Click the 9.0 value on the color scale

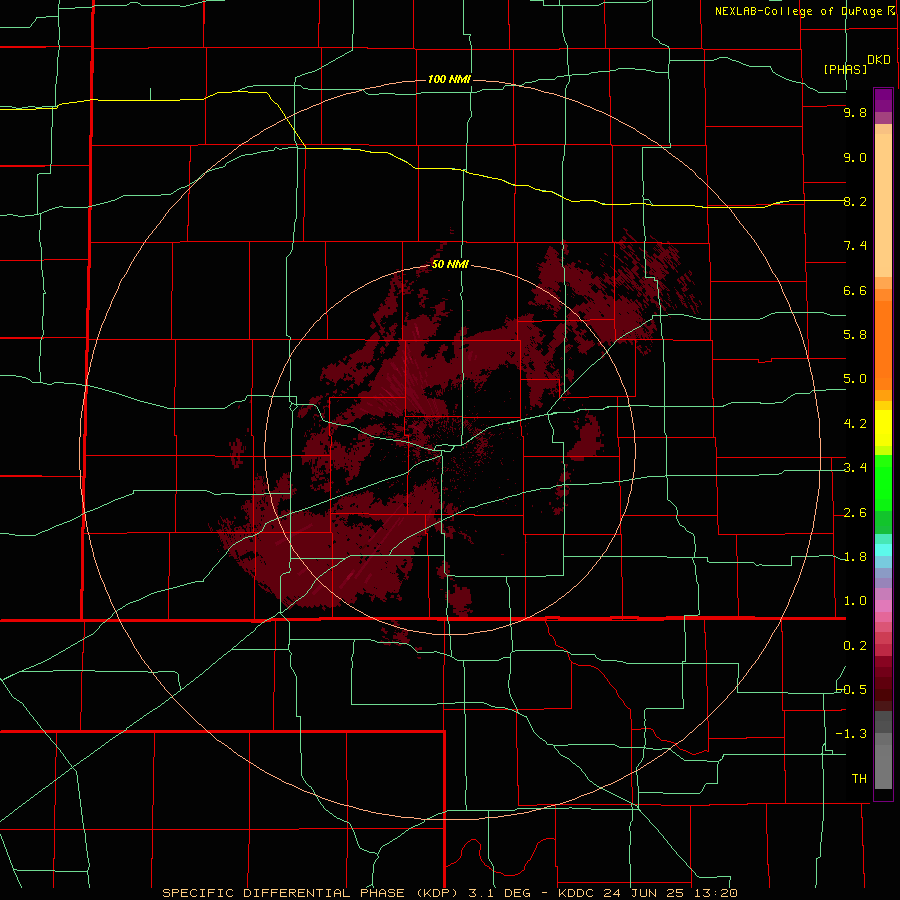[x=855, y=157]
